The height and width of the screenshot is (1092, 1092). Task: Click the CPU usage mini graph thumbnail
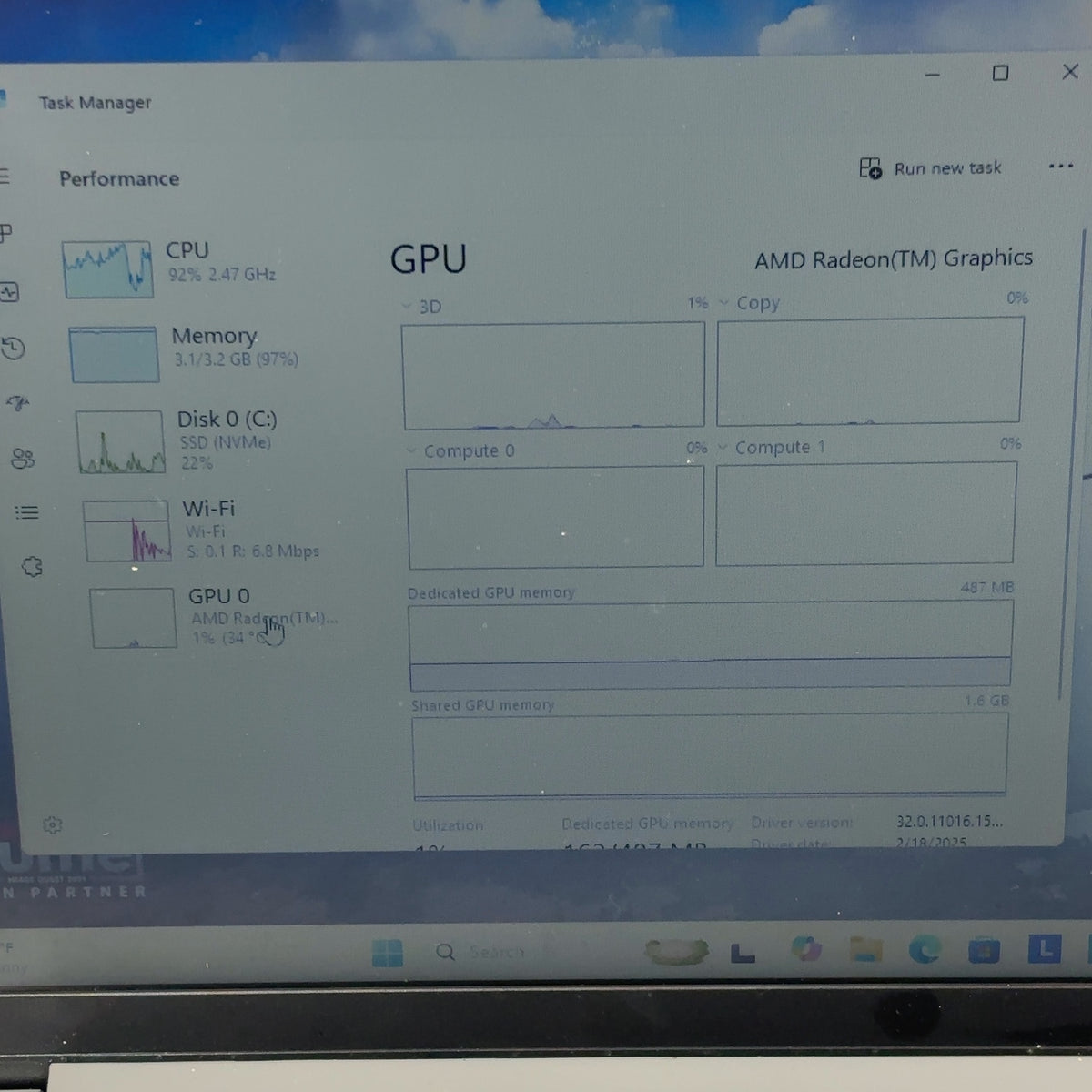pos(107,269)
